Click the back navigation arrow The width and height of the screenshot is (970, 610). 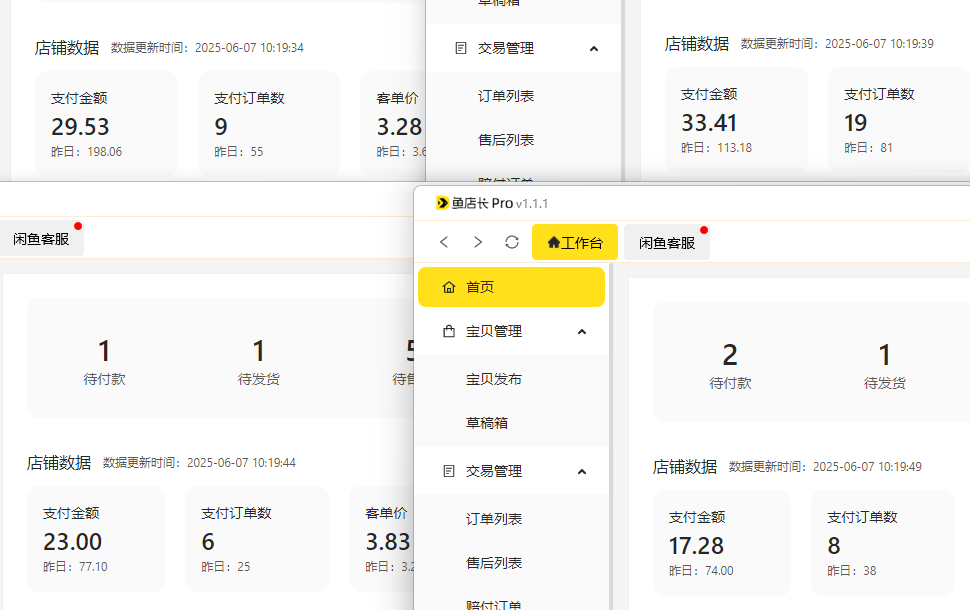[444, 242]
